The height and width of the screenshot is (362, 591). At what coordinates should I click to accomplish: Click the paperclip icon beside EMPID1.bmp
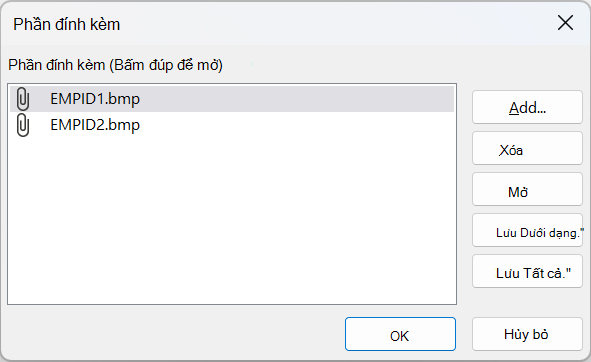pyautogui.click(x=23, y=99)
